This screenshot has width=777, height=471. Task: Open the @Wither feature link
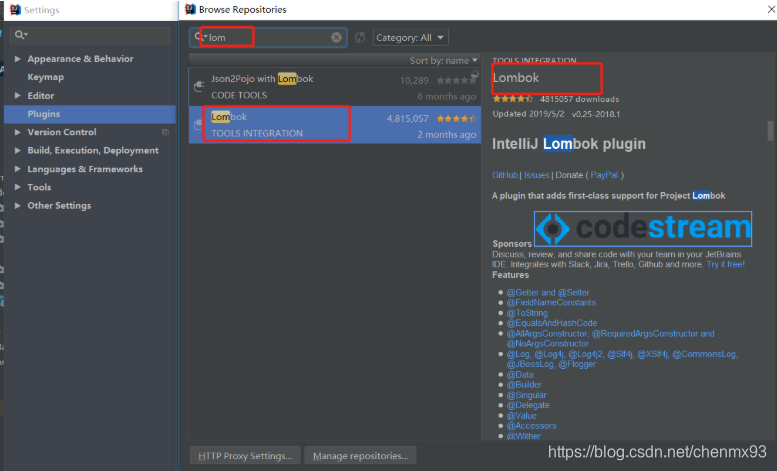523,436
